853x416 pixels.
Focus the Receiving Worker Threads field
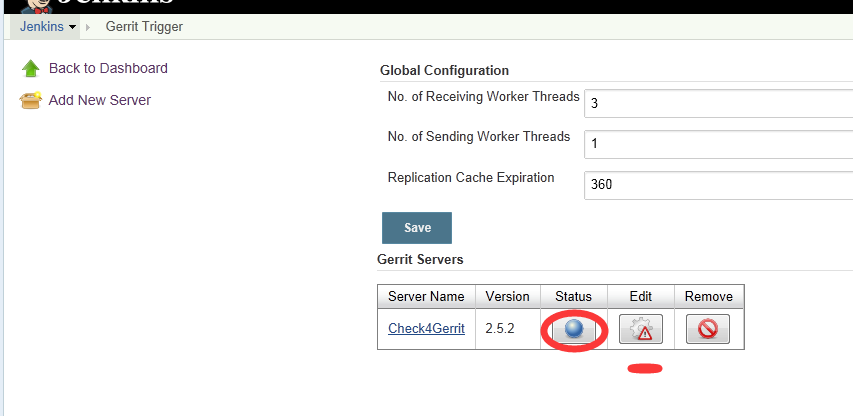(x=718, y=103)
